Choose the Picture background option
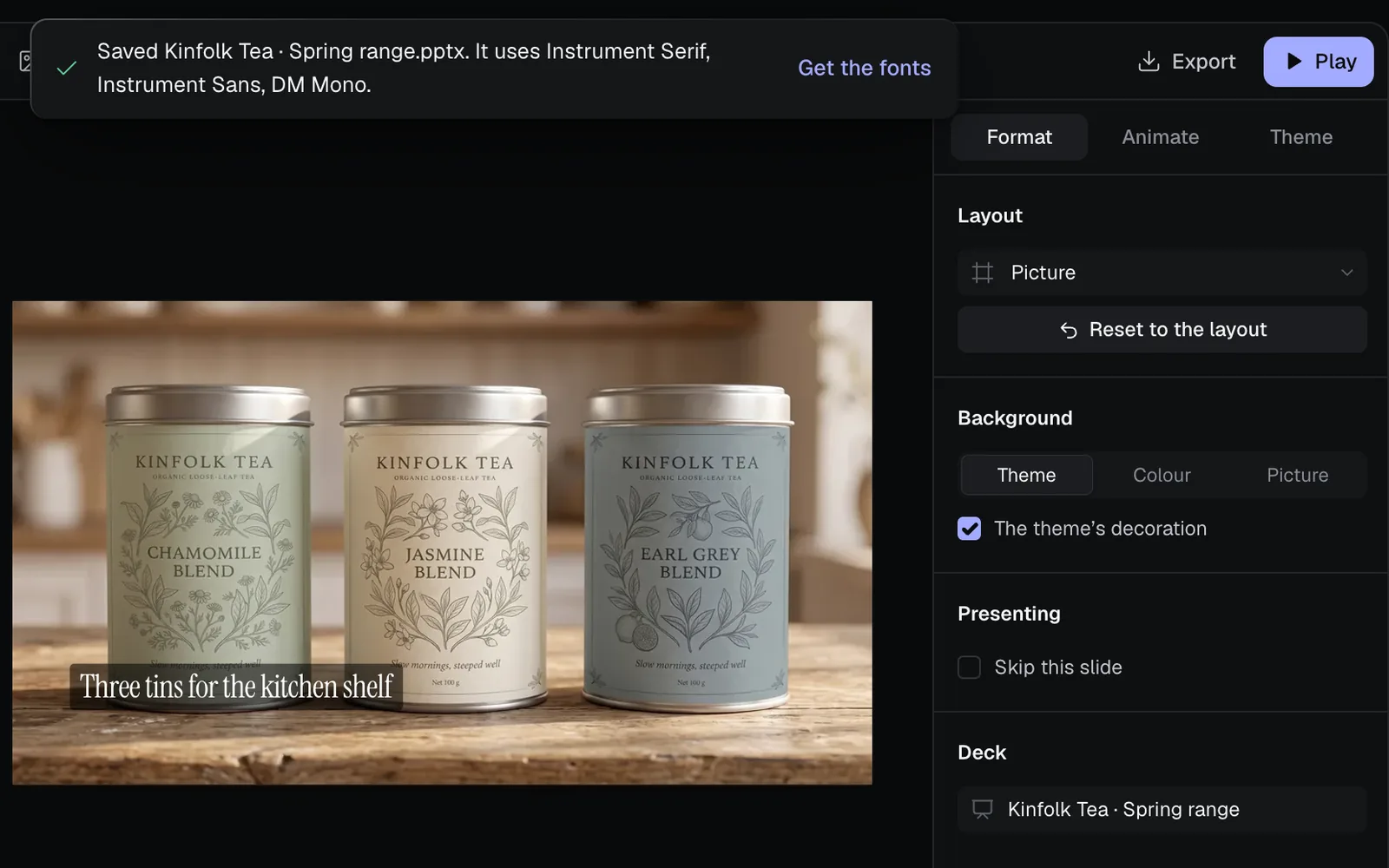This screenshot has width=1389, height=868. [x=1297, y=475]
